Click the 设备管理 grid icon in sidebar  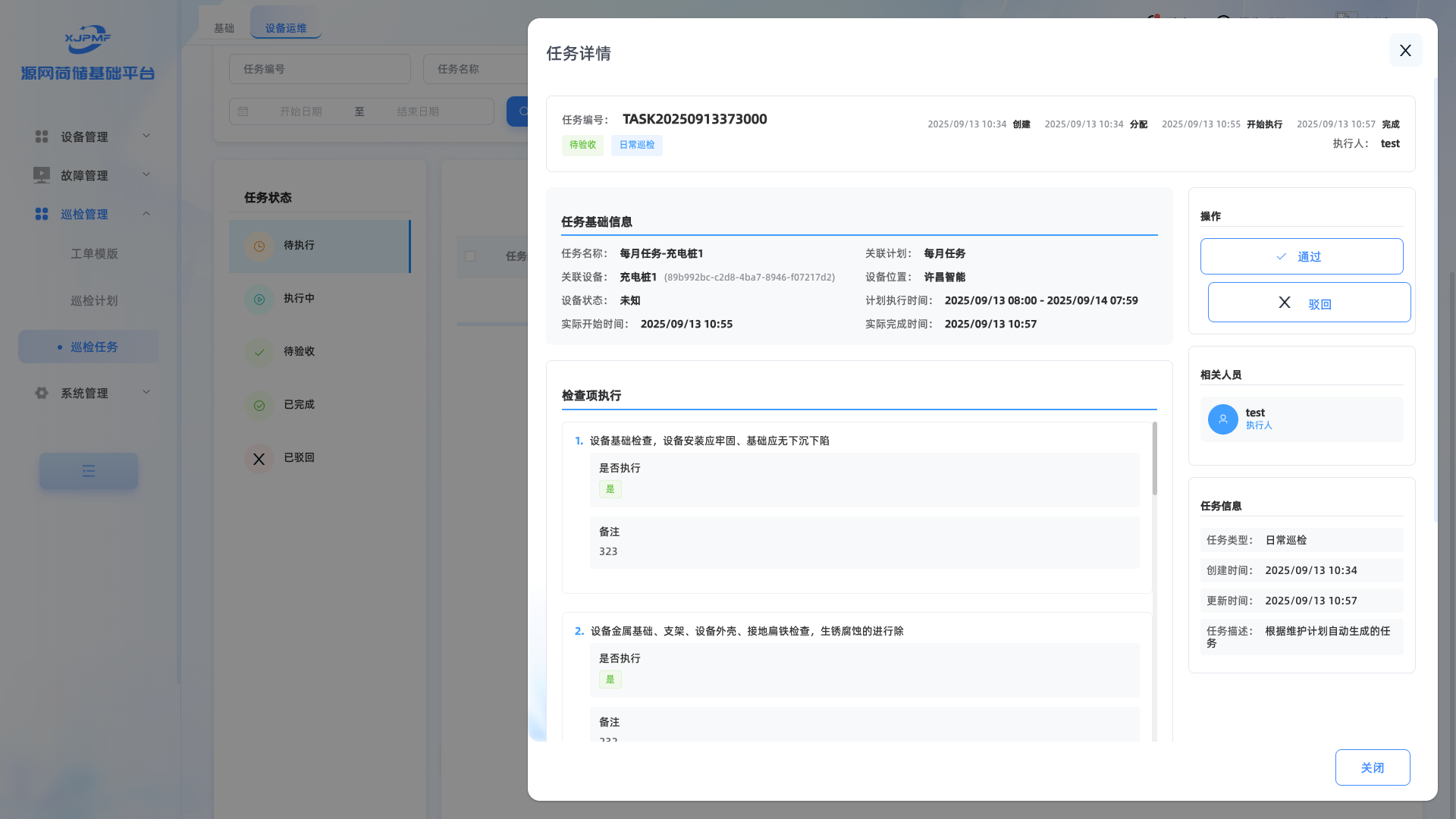click(42, 136)
